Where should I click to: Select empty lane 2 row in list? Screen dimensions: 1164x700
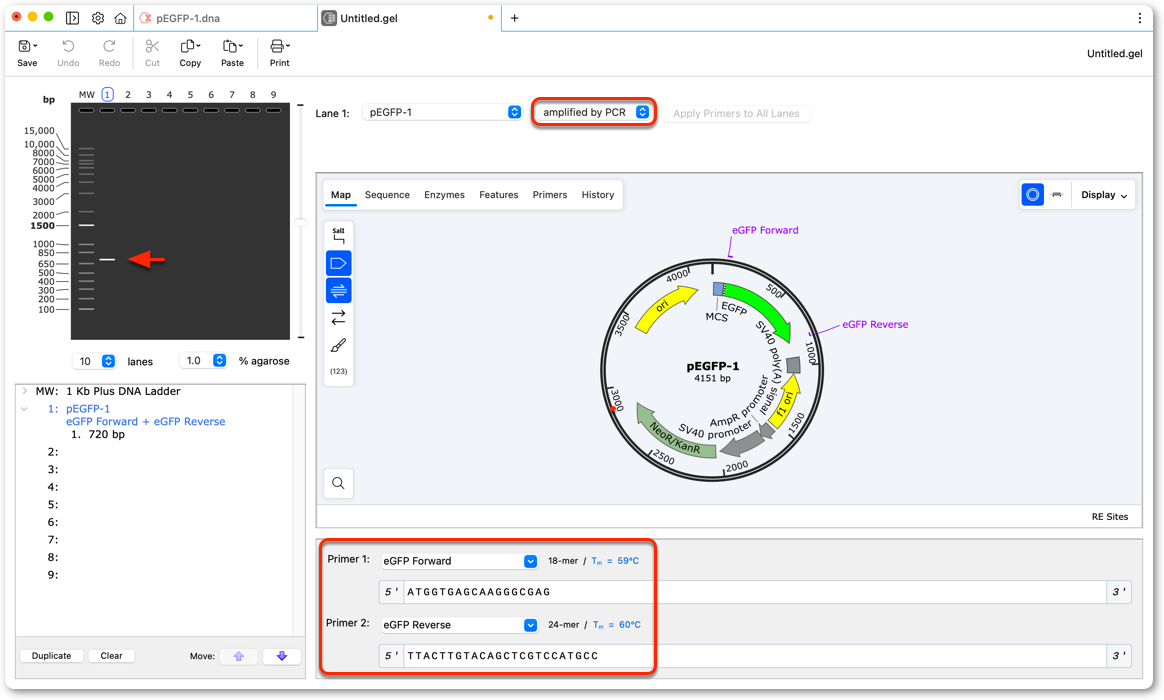(x=160, y=452)
